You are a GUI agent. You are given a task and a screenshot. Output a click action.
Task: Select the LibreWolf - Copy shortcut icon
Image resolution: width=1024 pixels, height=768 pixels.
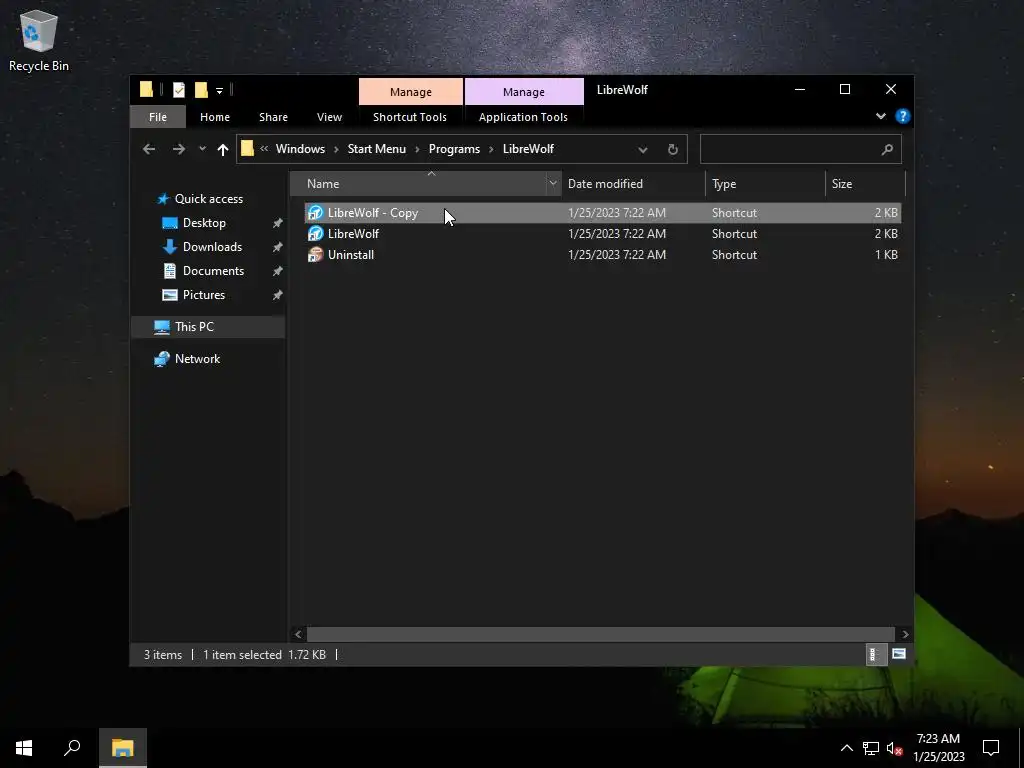315,213
